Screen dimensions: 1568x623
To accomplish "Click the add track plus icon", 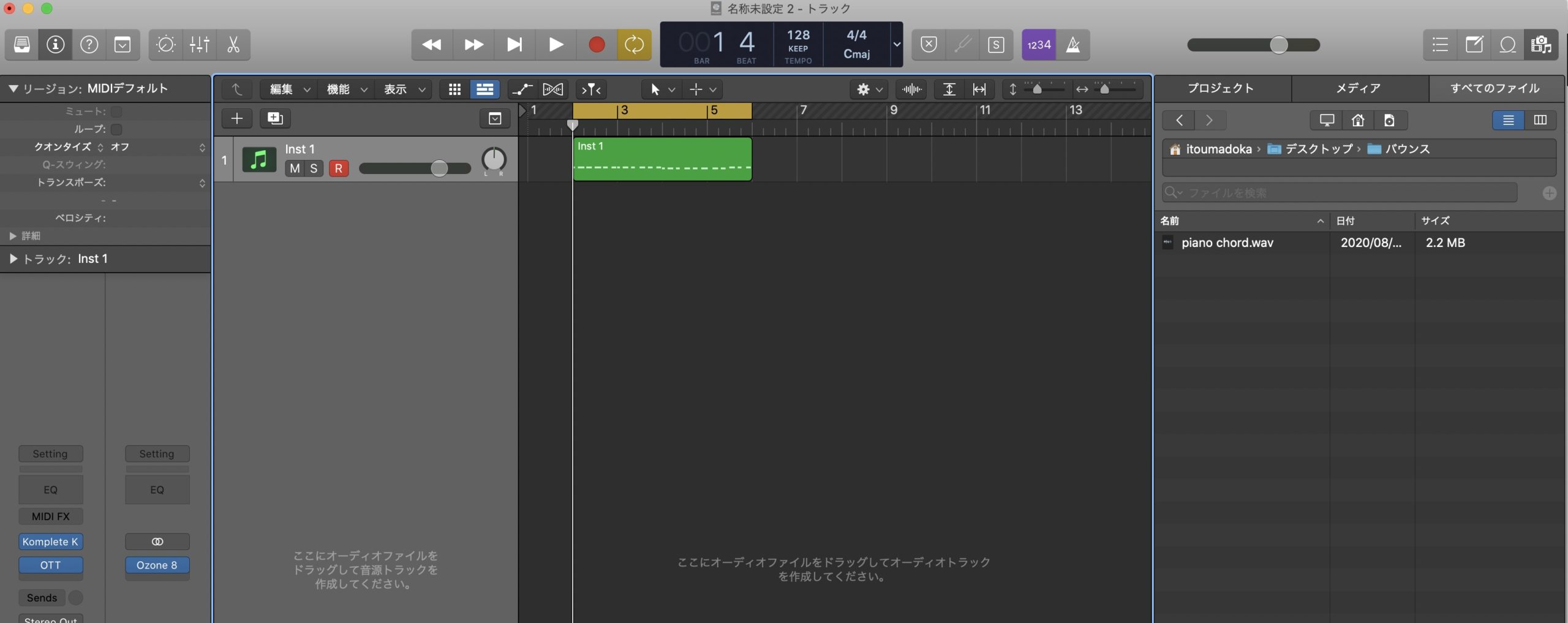I will (237, 118).
